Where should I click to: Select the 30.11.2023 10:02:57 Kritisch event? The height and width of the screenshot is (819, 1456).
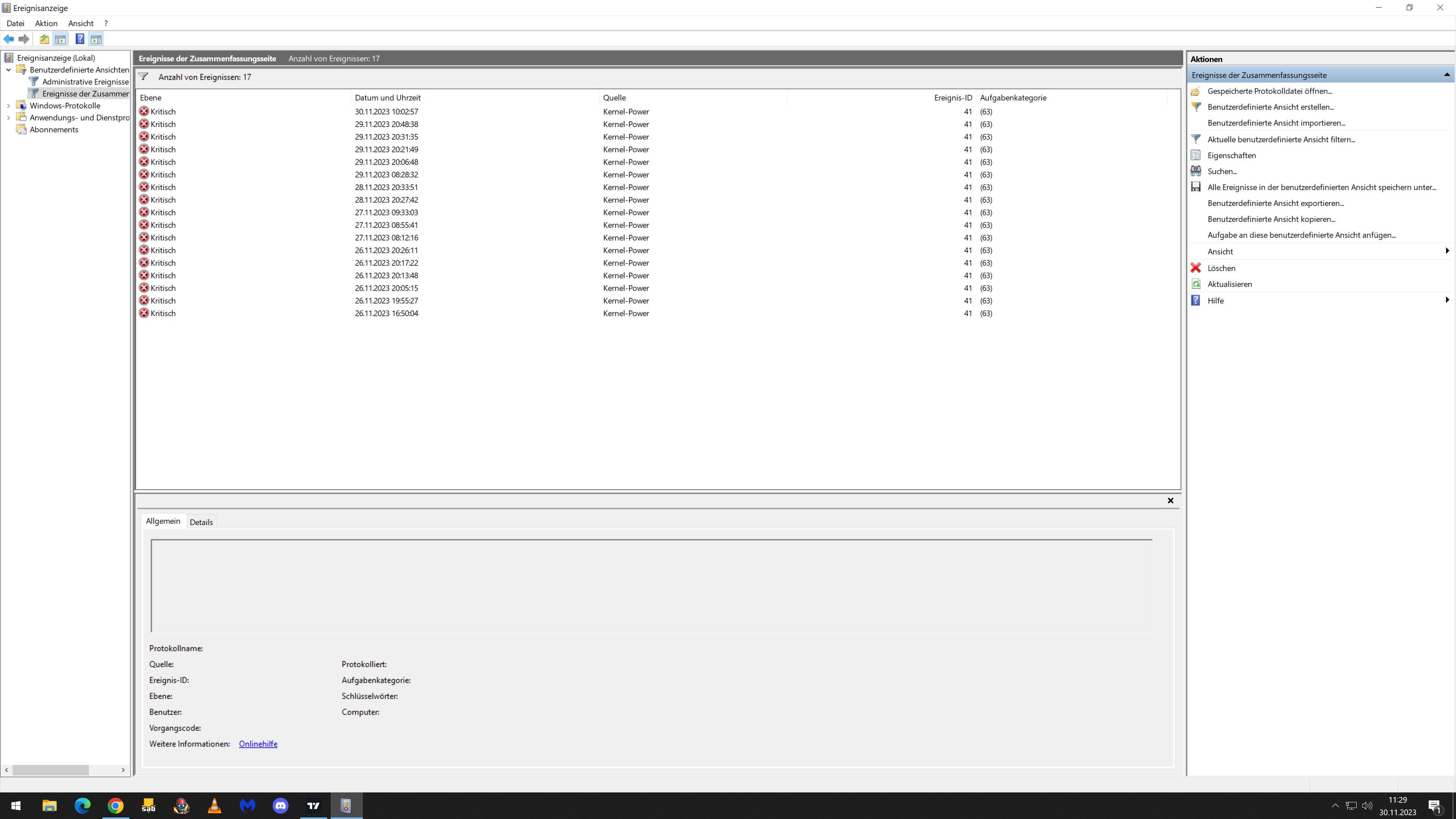[x=386, y=111]
